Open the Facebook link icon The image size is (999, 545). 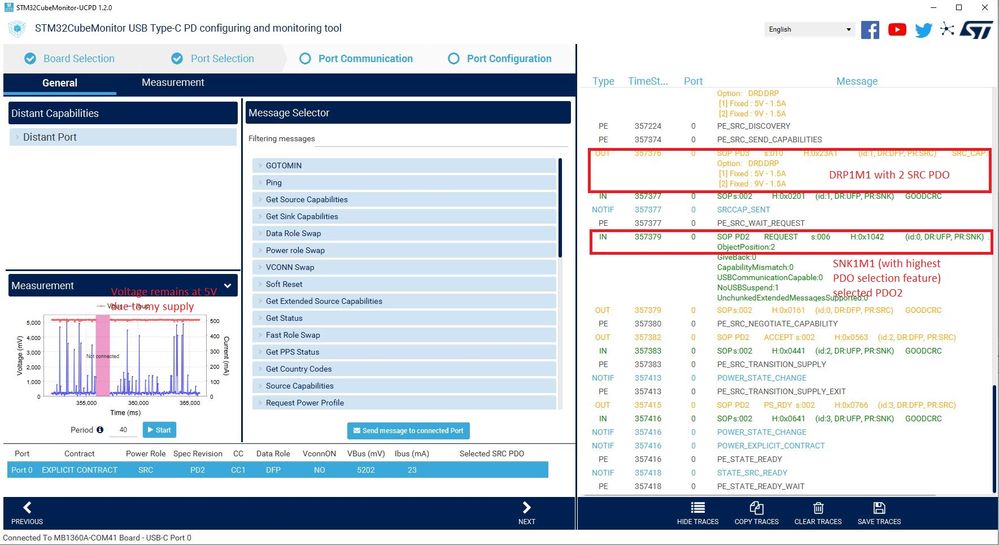coord(870,29)
